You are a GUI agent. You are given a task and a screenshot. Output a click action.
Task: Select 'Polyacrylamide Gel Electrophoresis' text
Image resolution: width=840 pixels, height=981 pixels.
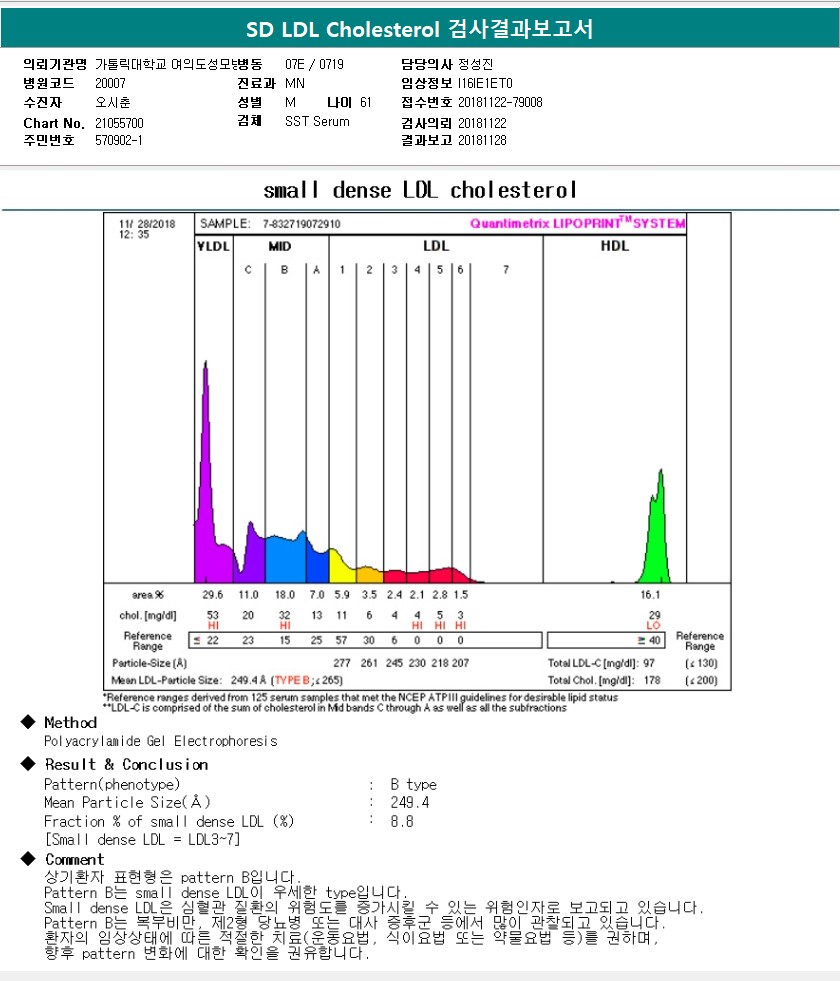coord(161,741)
